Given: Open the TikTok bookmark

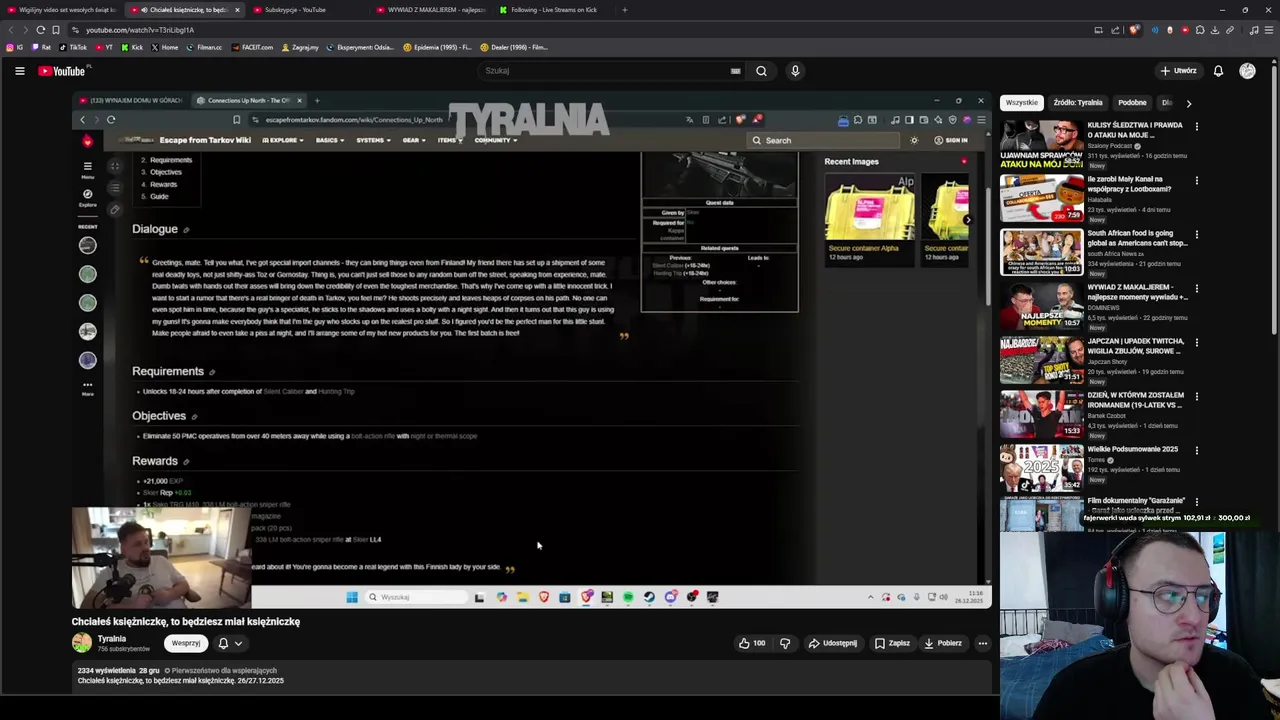Looking at the screenshot, I should pos(73,47).
